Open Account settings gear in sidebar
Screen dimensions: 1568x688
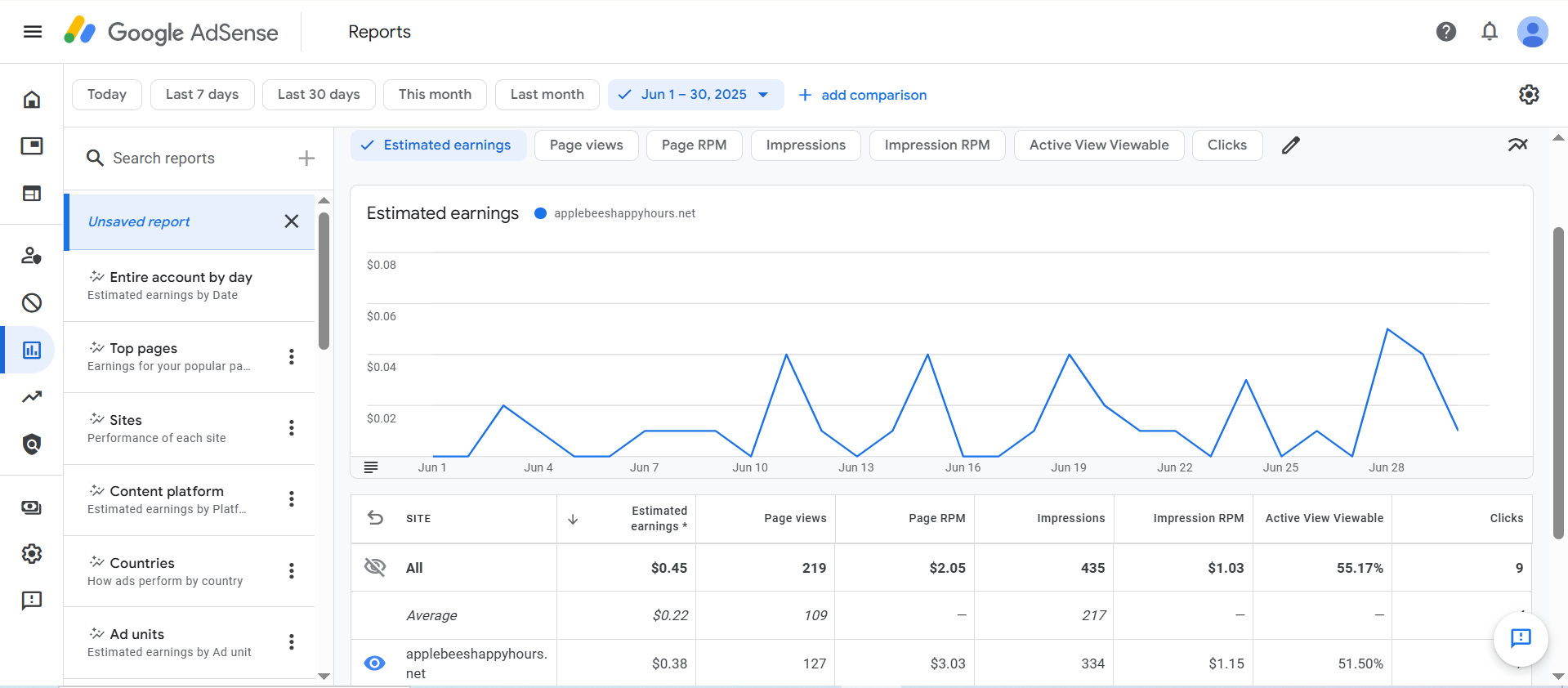point(32,554)
